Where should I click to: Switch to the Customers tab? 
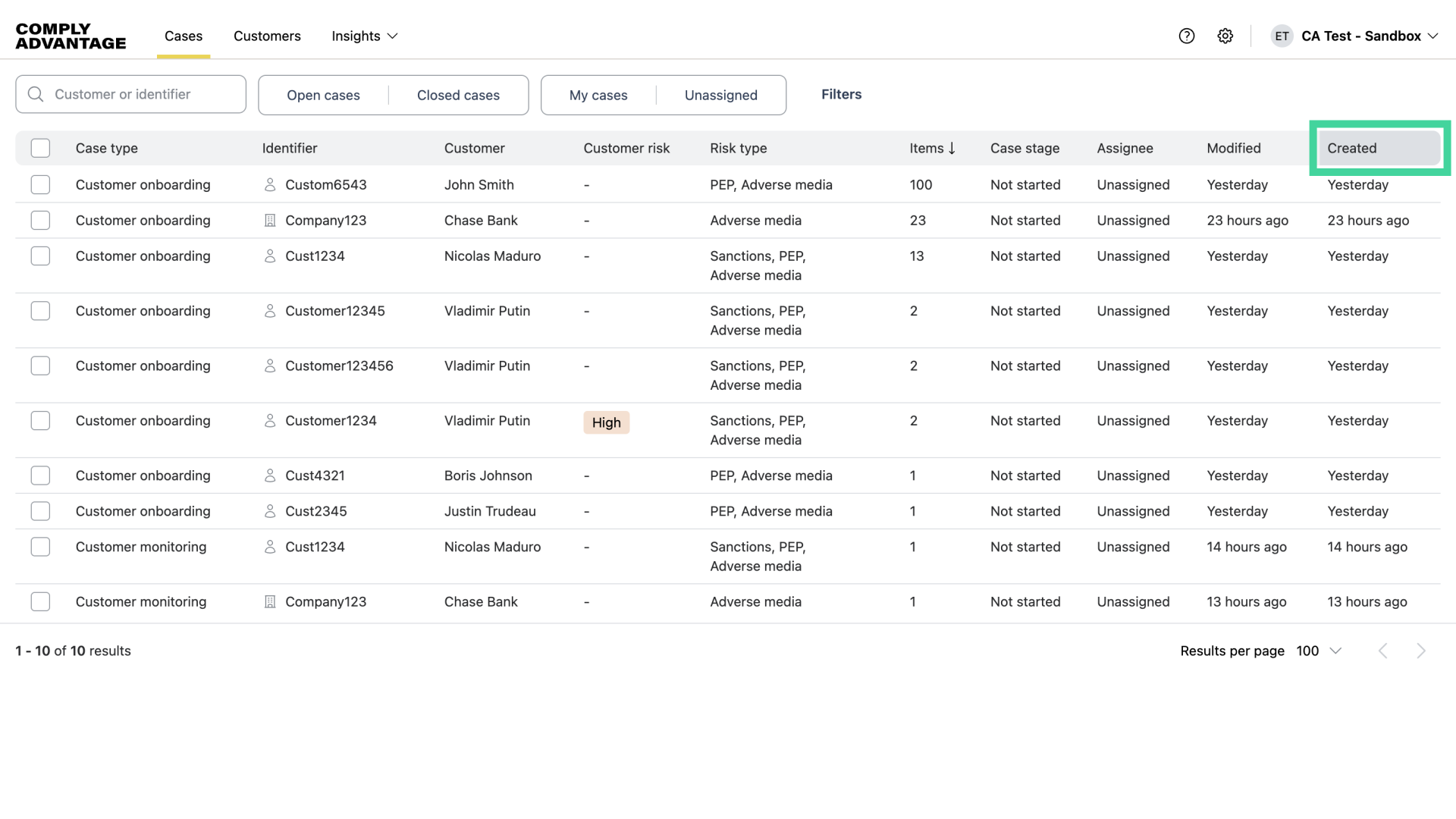tap(267, 36)
